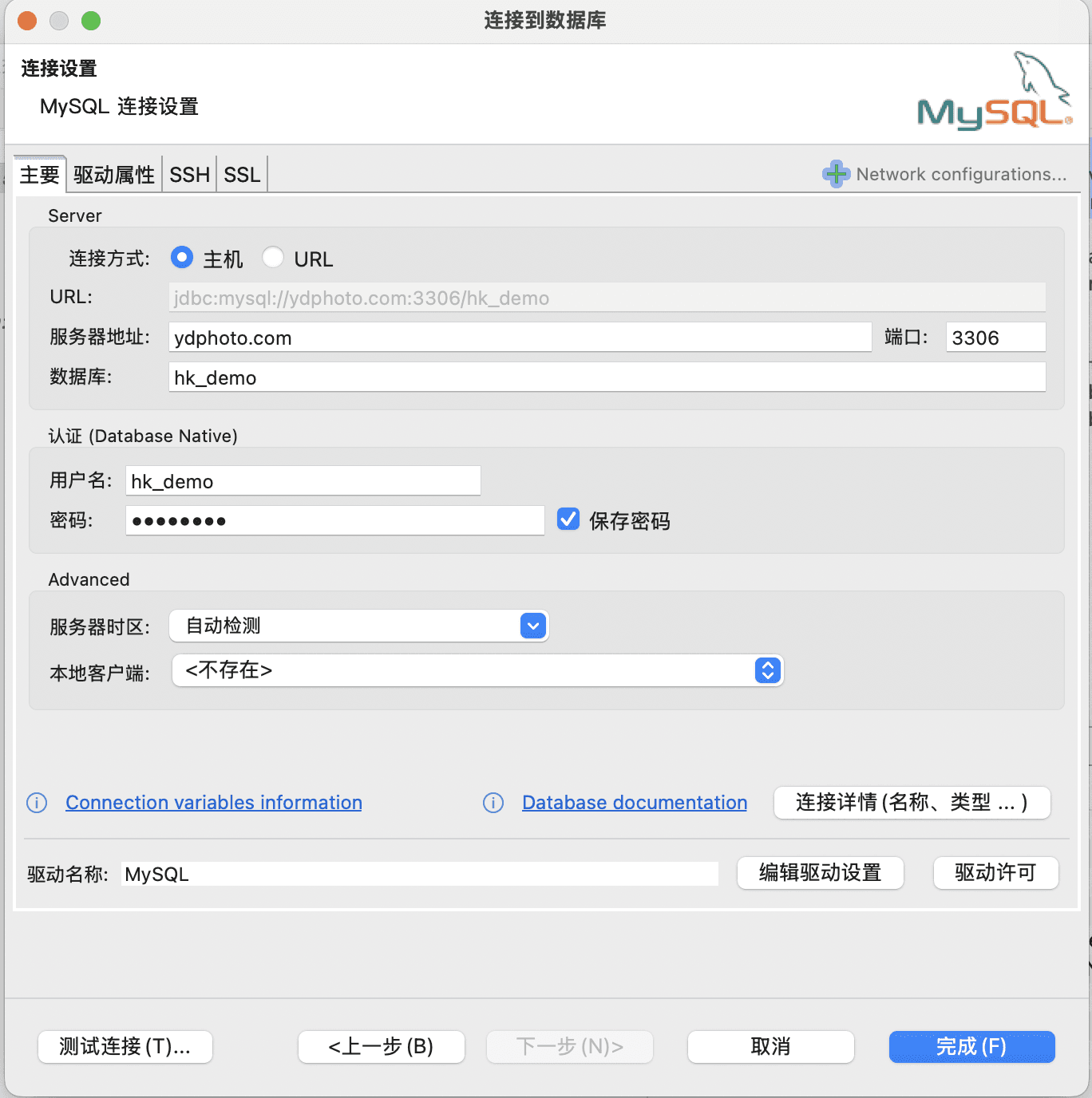Click the info icon beside Database documentation
1092x1098 pixels.
[x=492, y=803]
